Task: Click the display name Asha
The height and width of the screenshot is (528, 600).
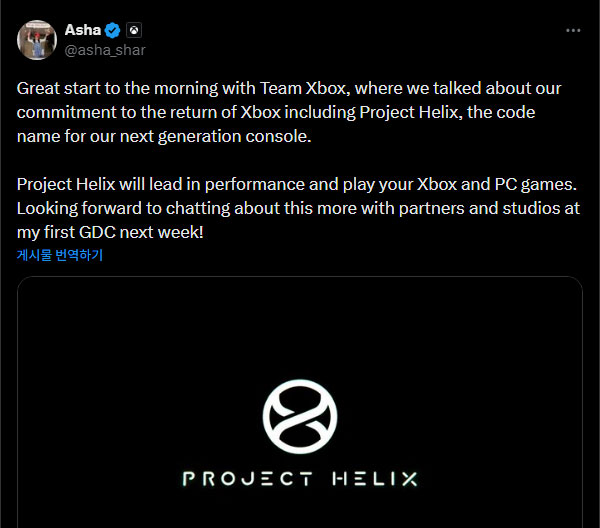Action: click(82, 30)
